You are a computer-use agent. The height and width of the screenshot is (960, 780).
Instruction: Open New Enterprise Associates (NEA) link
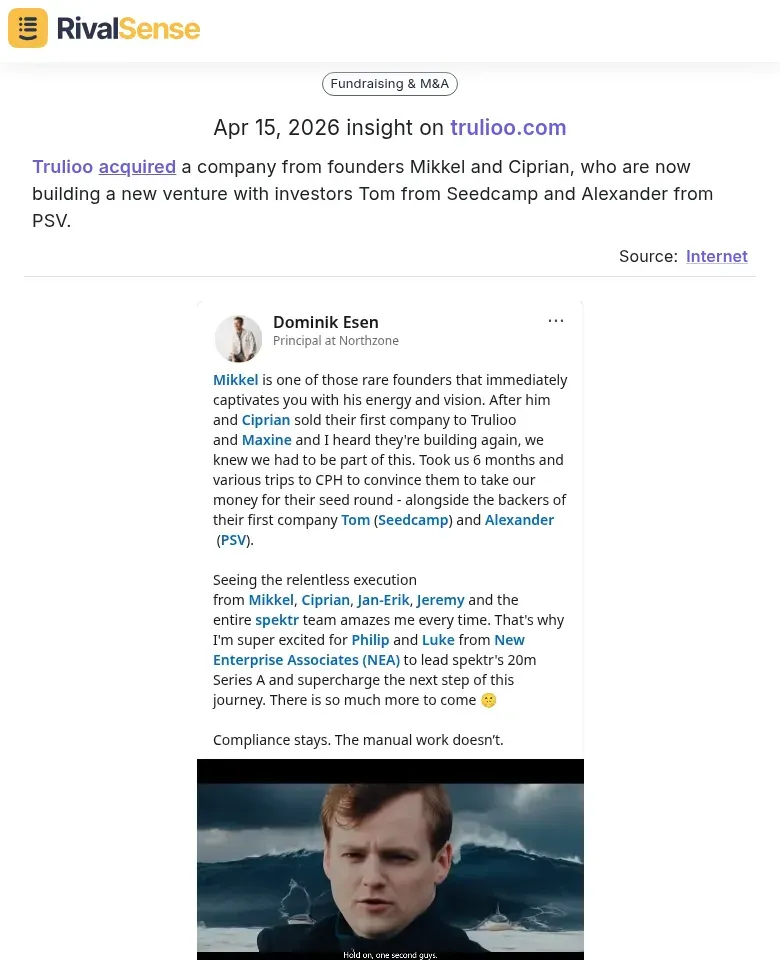[x=306, y=660]
